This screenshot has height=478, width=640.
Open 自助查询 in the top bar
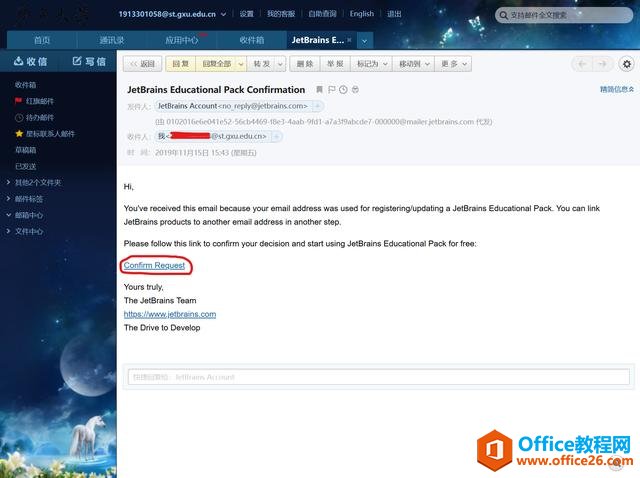point(322,14)
